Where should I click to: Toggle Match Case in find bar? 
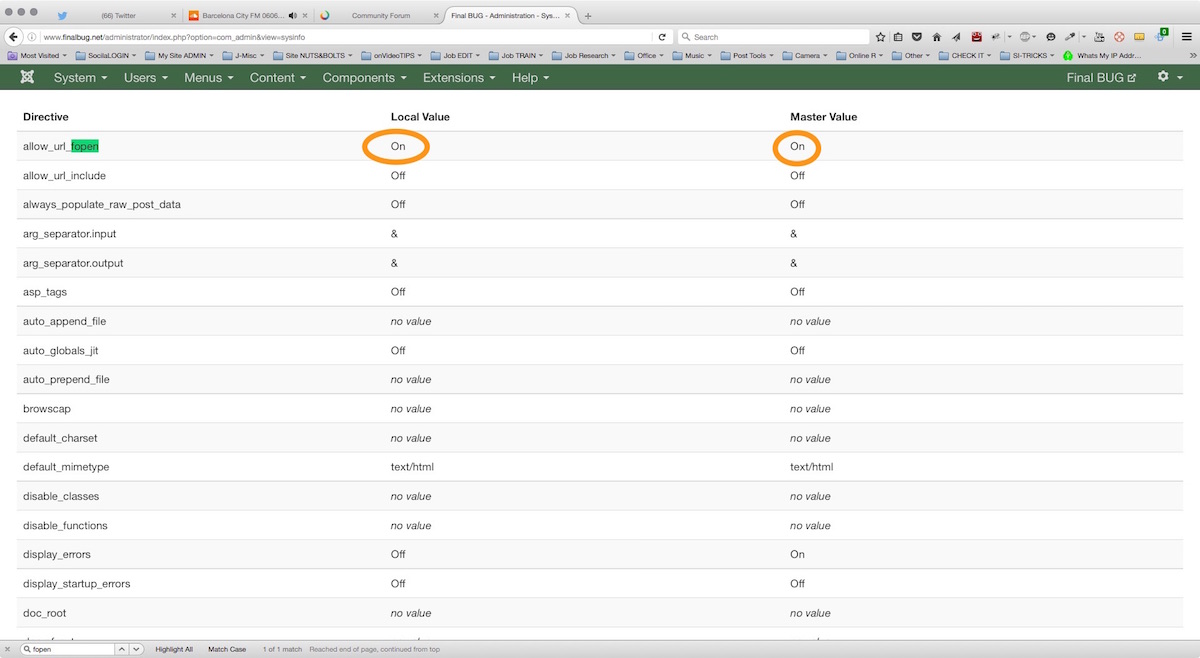pyautogui.click(x=227, y=649)
